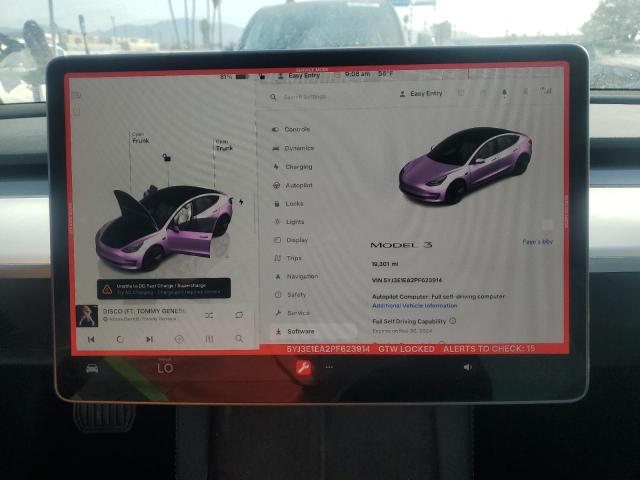Tap the Software download arrow icon
Screen dimensions: 640x480
click(278, 331)
